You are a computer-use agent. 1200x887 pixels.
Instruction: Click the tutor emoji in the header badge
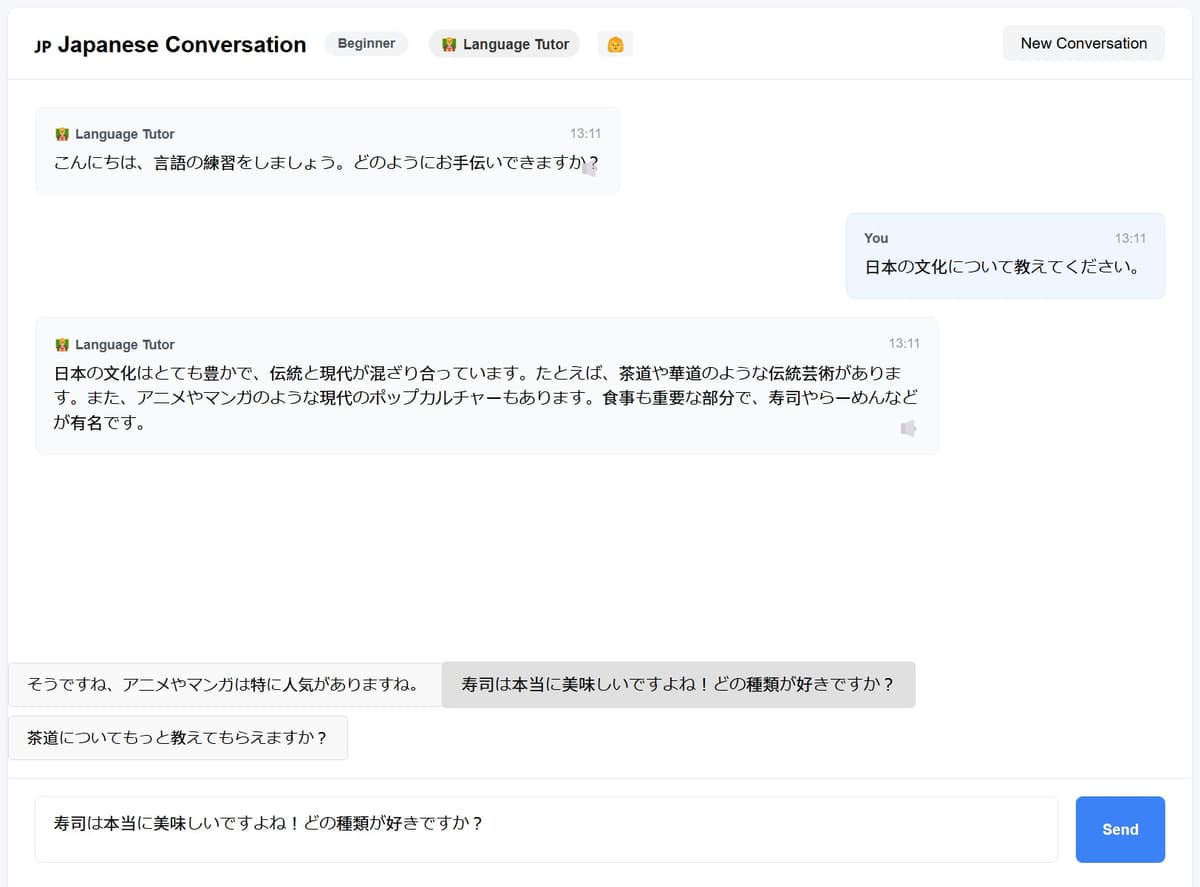click(449, 44)
